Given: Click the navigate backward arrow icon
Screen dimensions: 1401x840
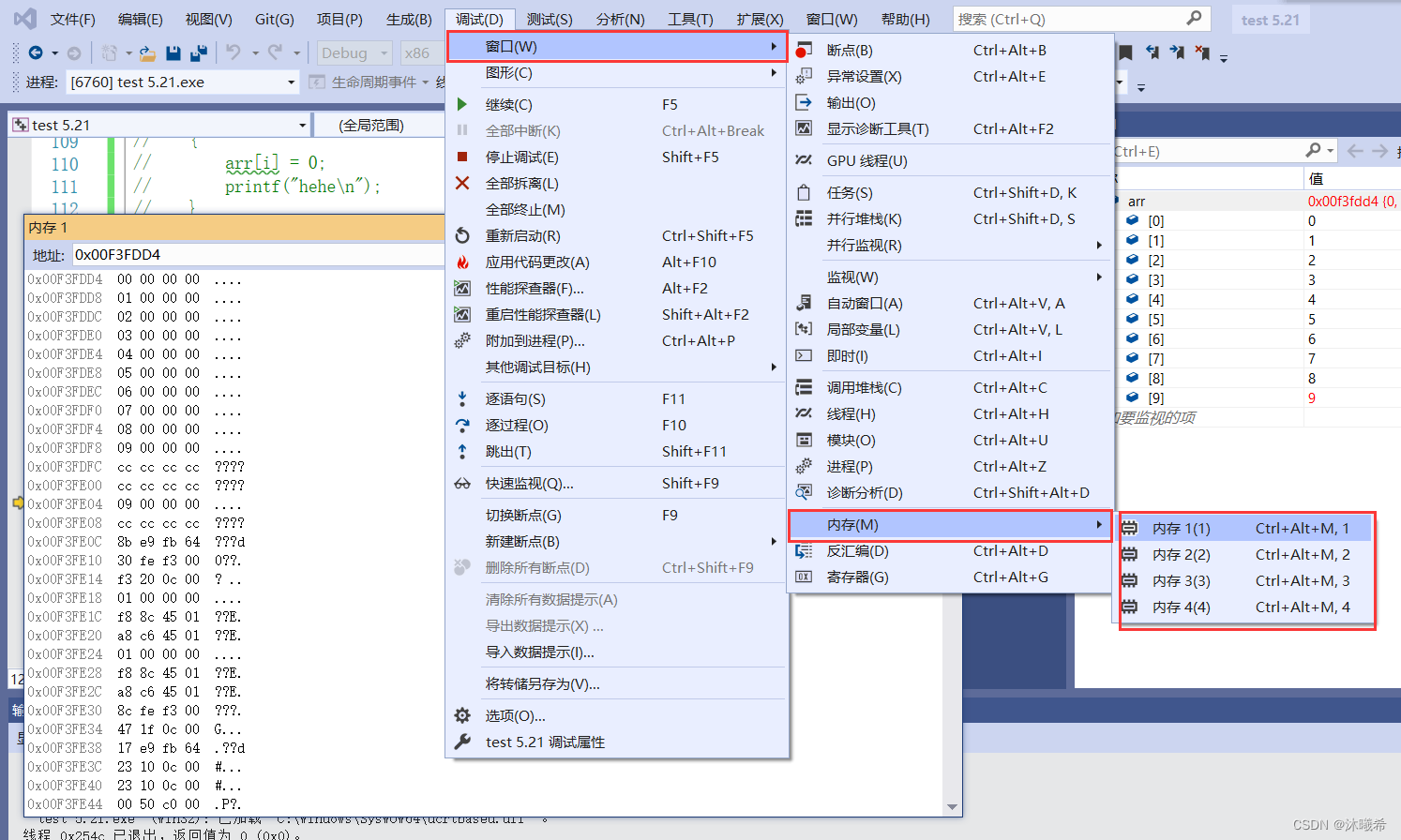Looking at the screenshot, I should 36,53.
